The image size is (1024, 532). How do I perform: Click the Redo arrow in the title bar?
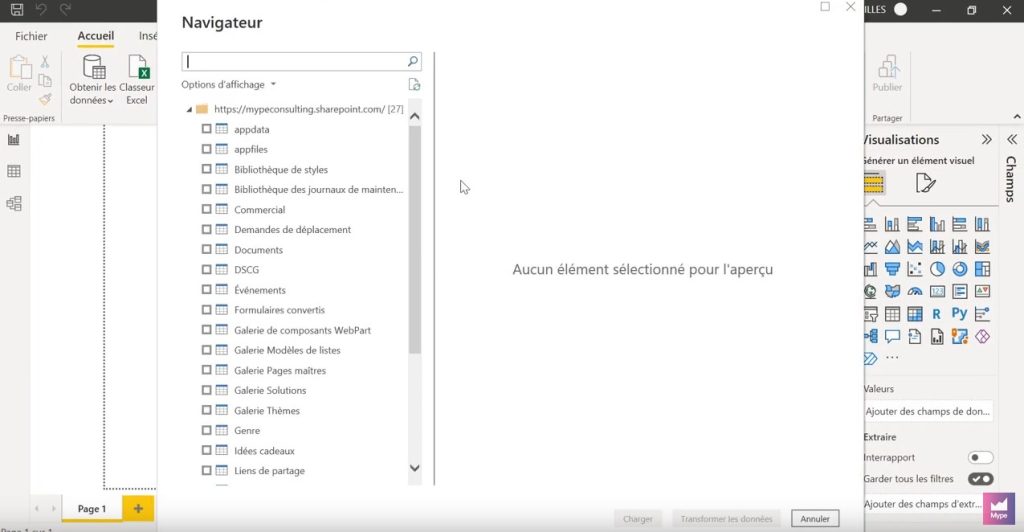click(x=65, y=9)
